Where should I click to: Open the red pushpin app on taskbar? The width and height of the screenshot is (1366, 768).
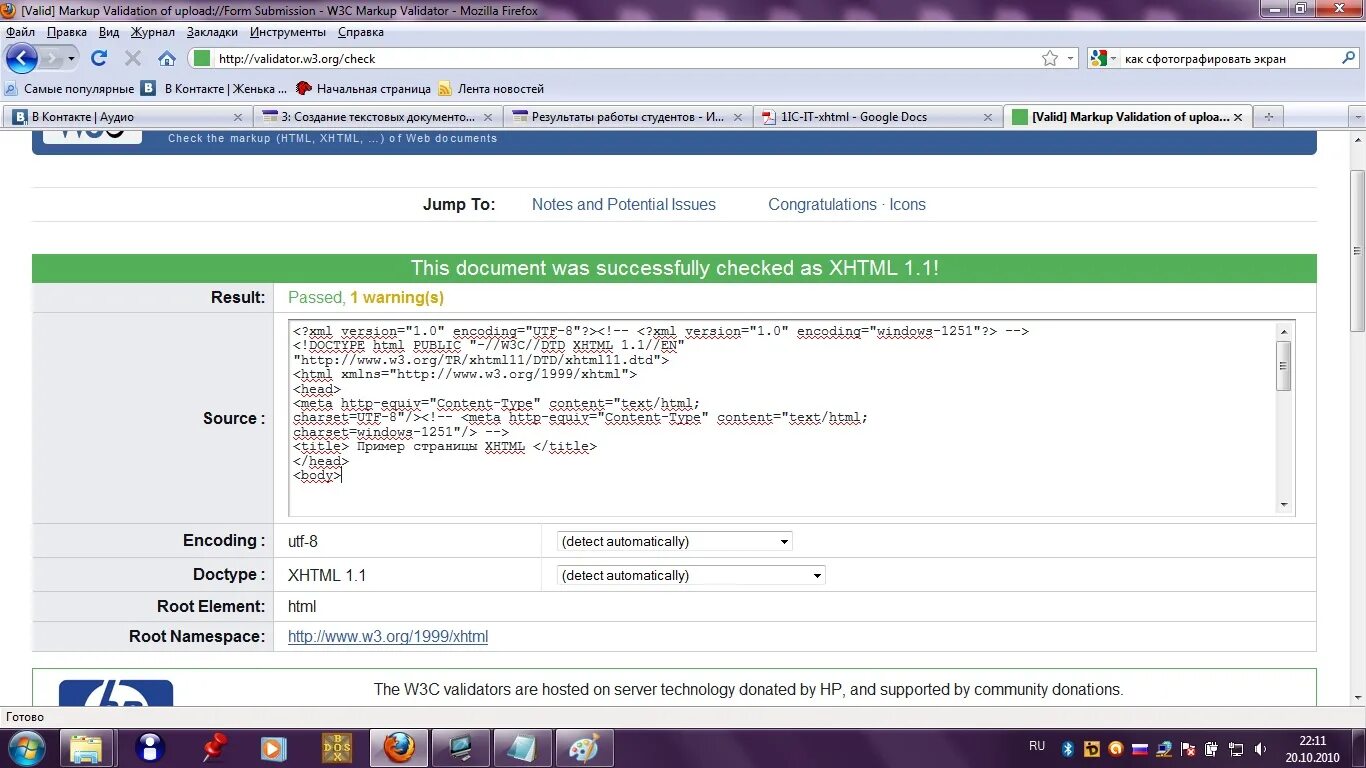[x=213, y=748]
